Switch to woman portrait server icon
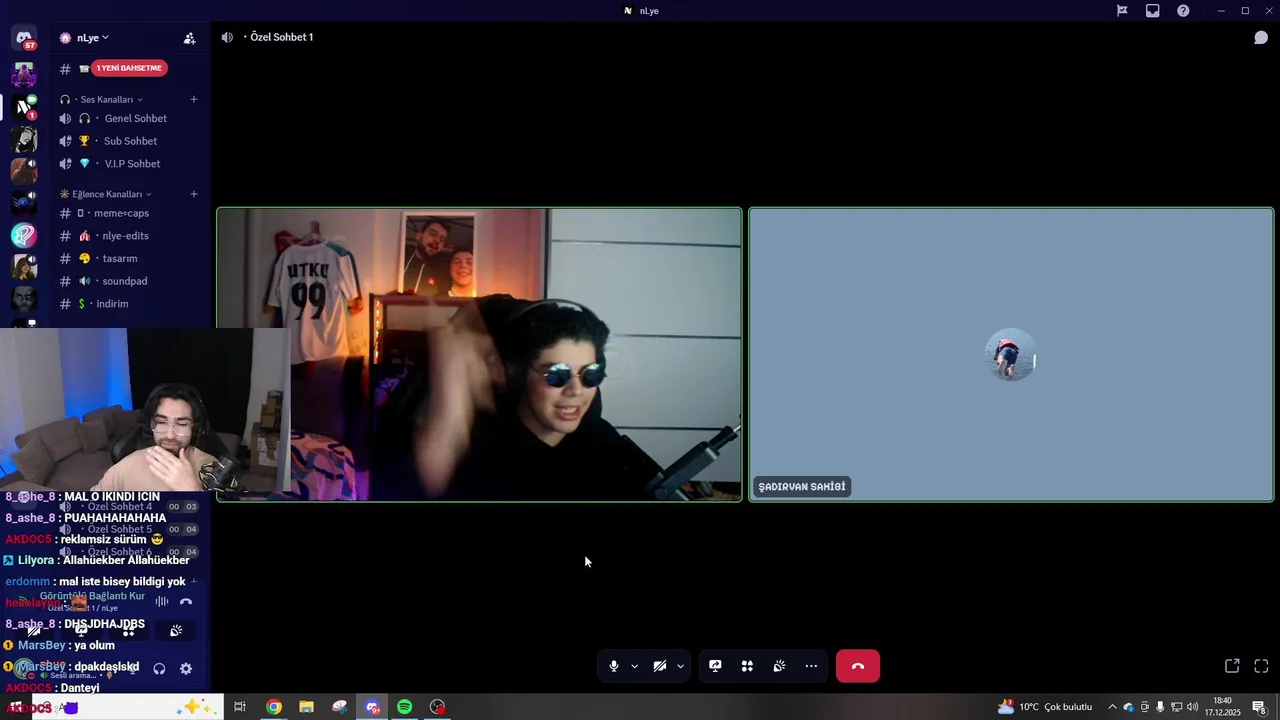The width and height of the screenshot is (1280, 720). pyautogui.click(x=24, y=268)
